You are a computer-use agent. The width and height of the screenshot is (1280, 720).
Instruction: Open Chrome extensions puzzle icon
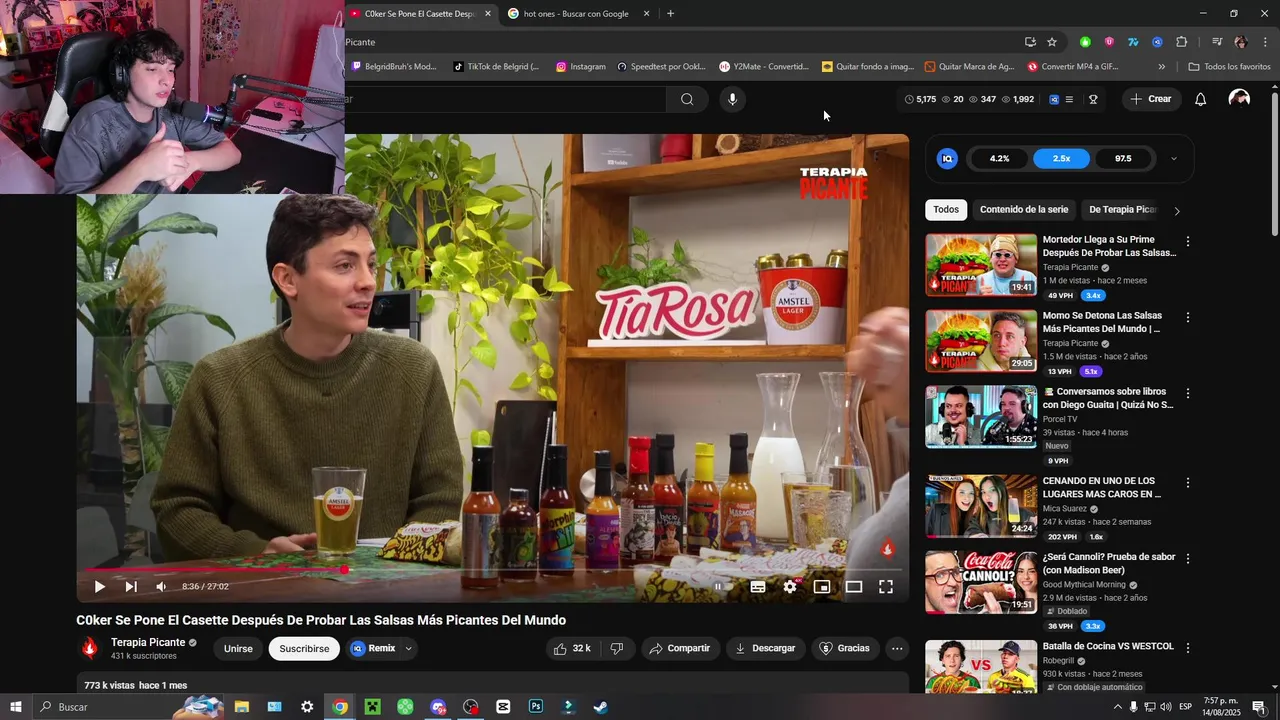pyautogui.click(x=1181, y=42)
